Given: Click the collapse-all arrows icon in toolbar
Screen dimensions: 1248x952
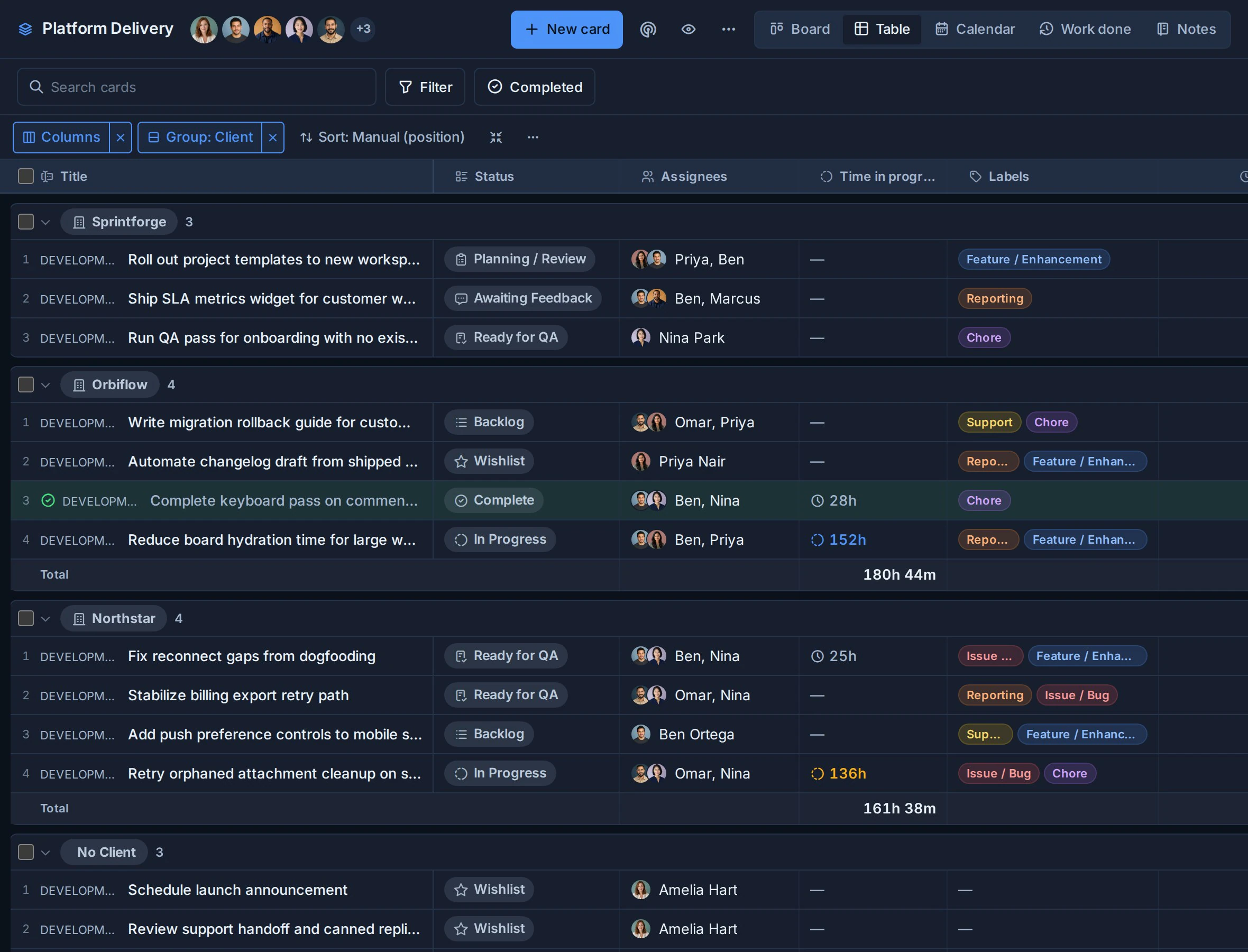Looking at the screenshot, I should click(x=495, y=137).
